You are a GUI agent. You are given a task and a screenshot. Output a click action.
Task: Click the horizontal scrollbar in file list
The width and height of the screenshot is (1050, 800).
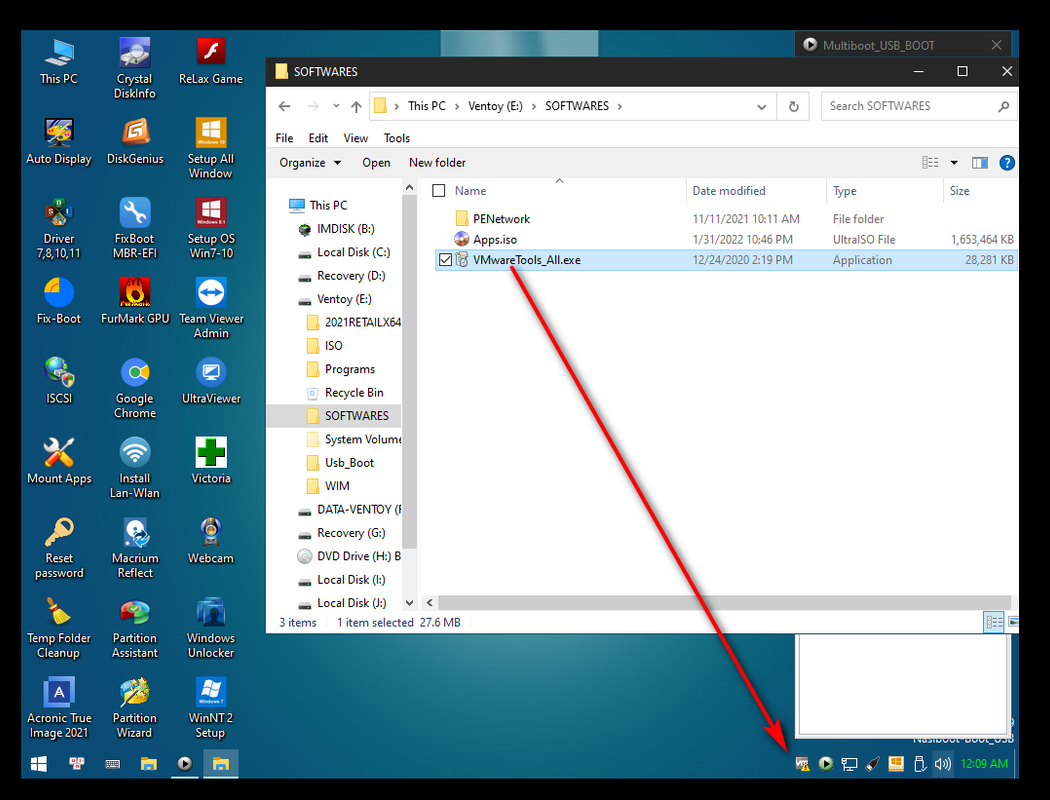(724, 603)
